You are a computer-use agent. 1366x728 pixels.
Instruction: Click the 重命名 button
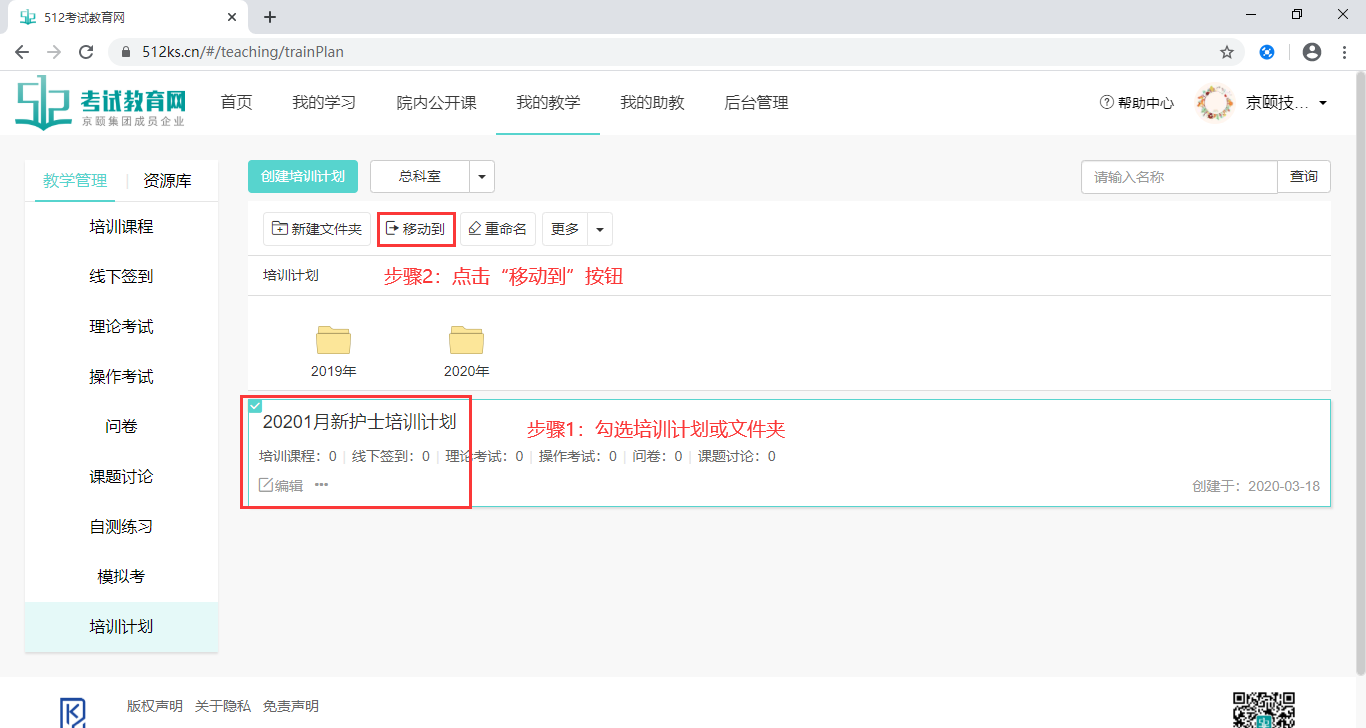(498, 229)
